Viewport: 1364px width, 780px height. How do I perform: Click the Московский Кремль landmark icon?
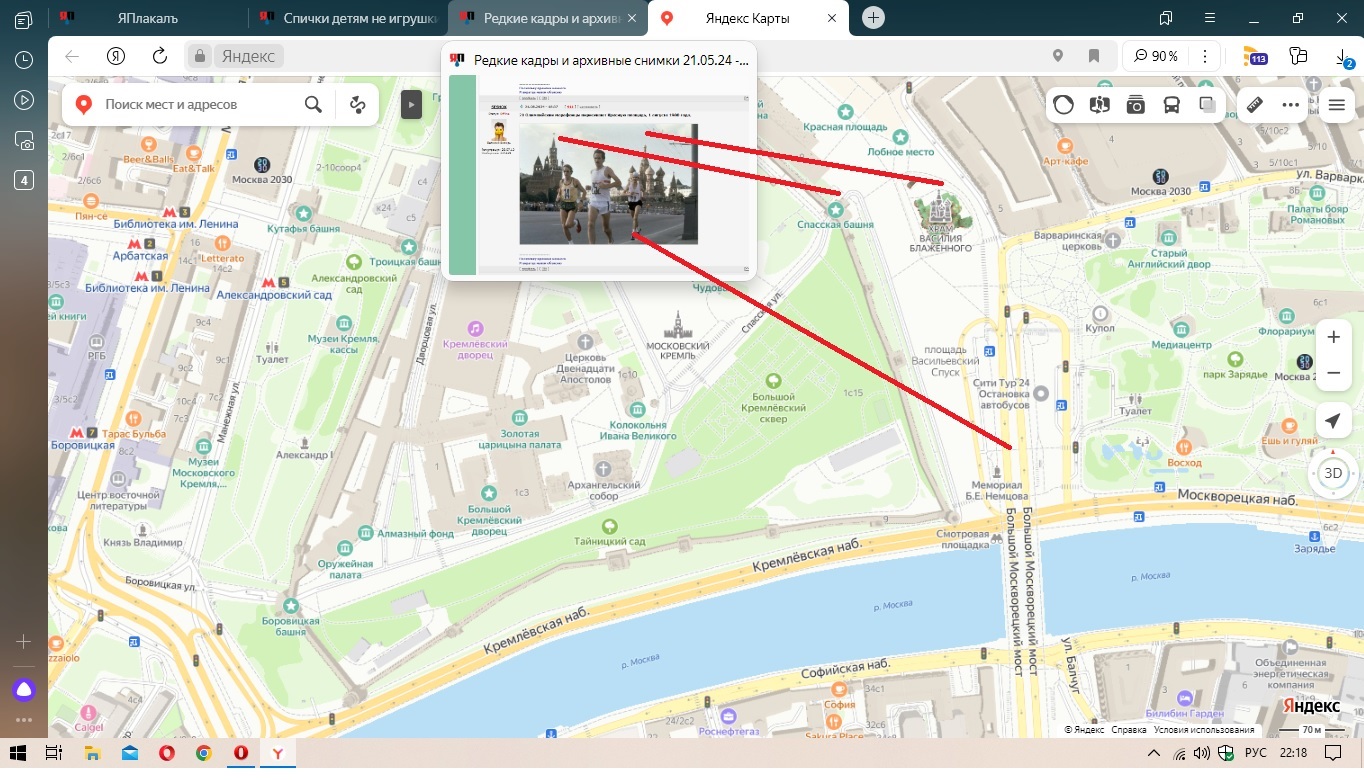coord(678,324)
